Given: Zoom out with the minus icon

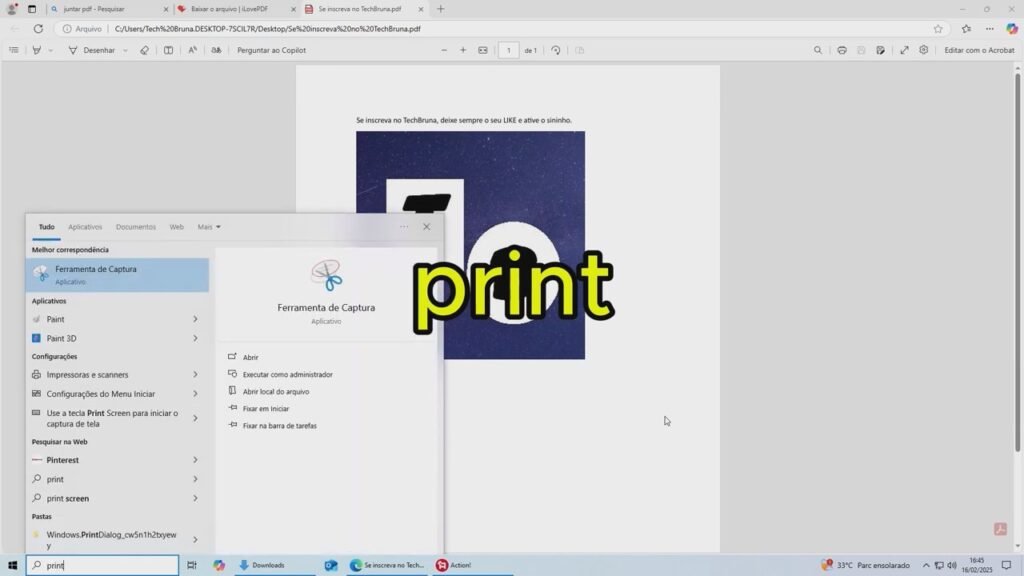Looking at the screenshot, I should (x=444, y=50).
